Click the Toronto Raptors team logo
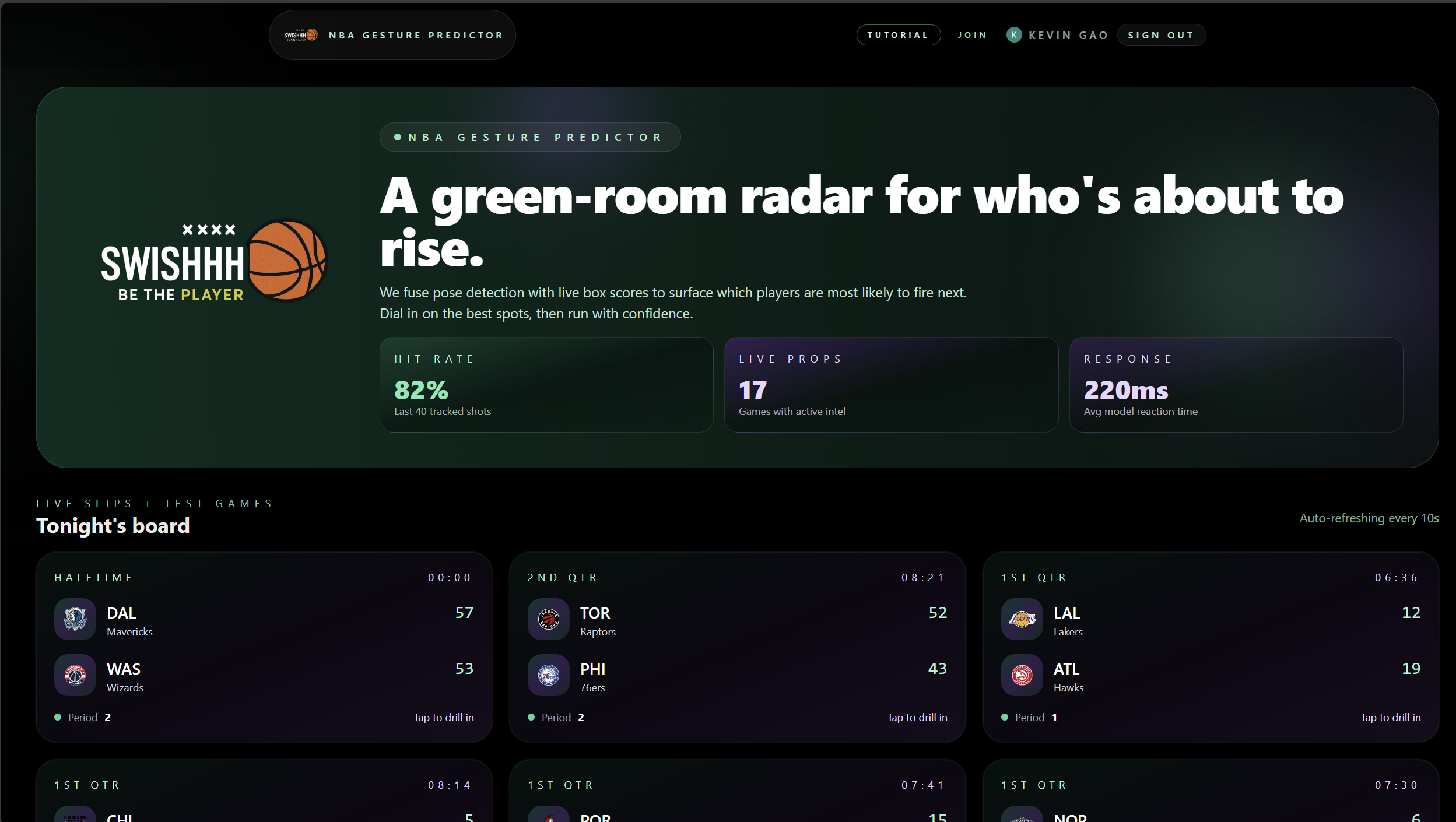 [x=548, y=619]
